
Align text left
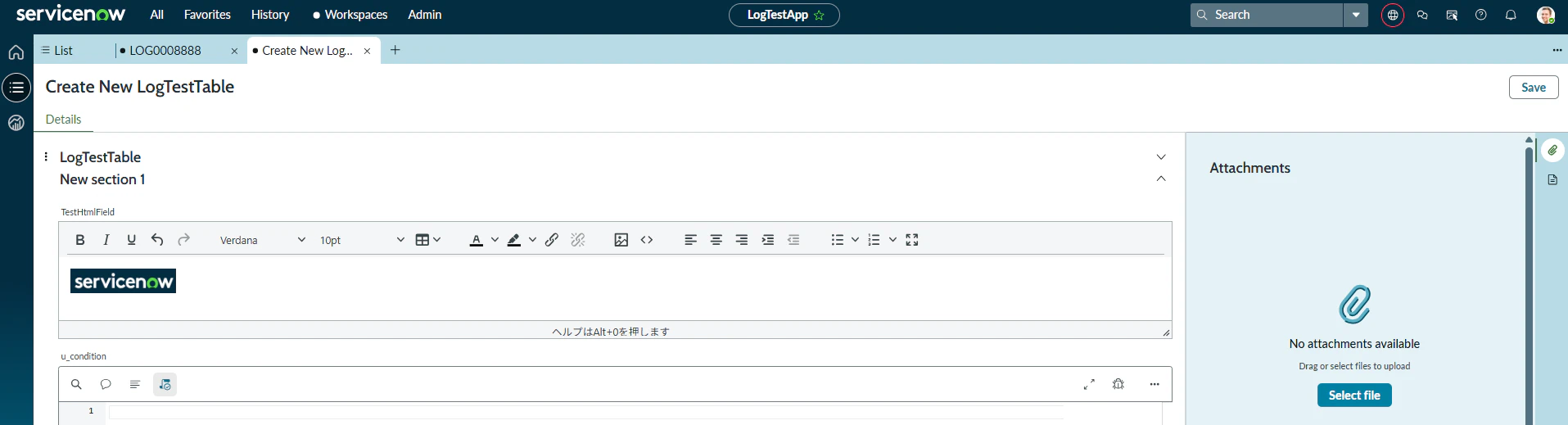tap(690, 240)
